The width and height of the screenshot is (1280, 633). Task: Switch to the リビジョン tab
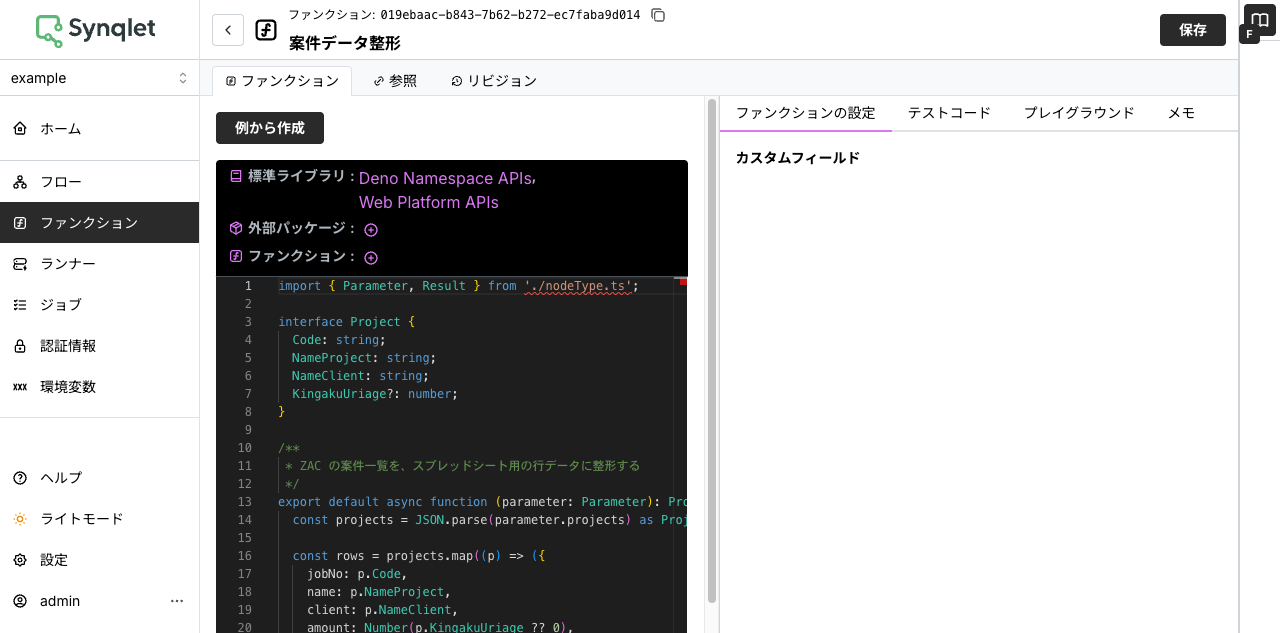pos(494,81)
